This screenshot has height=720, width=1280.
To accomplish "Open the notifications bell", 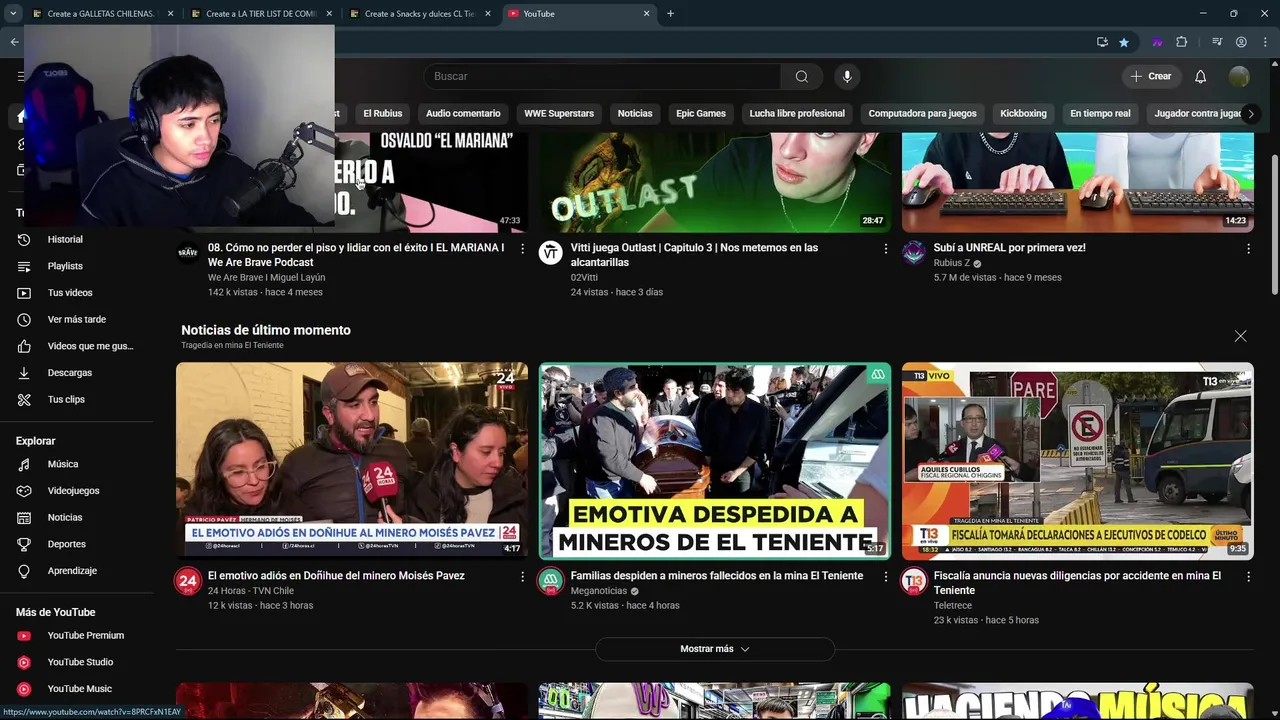I will [1200, 76].
